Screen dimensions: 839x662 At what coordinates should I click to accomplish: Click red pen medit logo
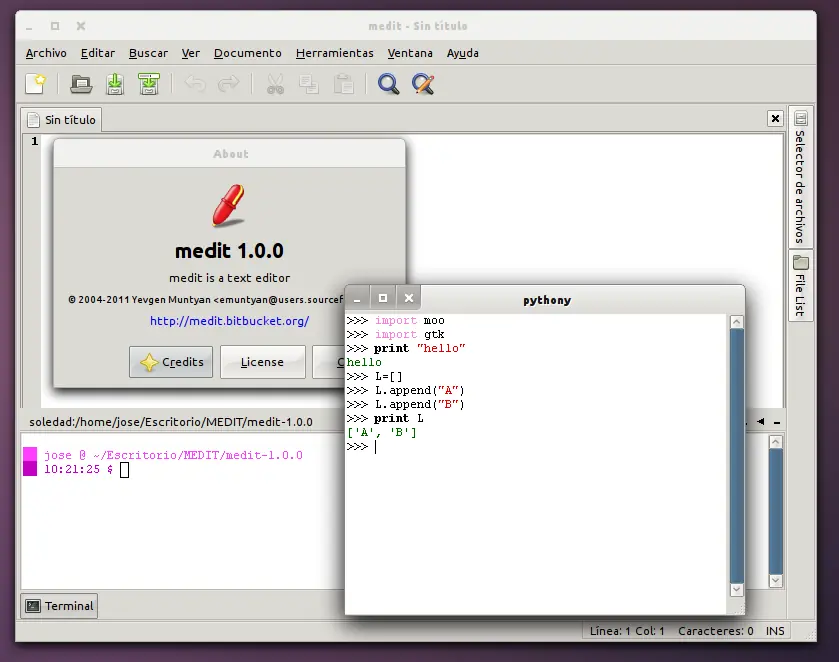point(228,205)
